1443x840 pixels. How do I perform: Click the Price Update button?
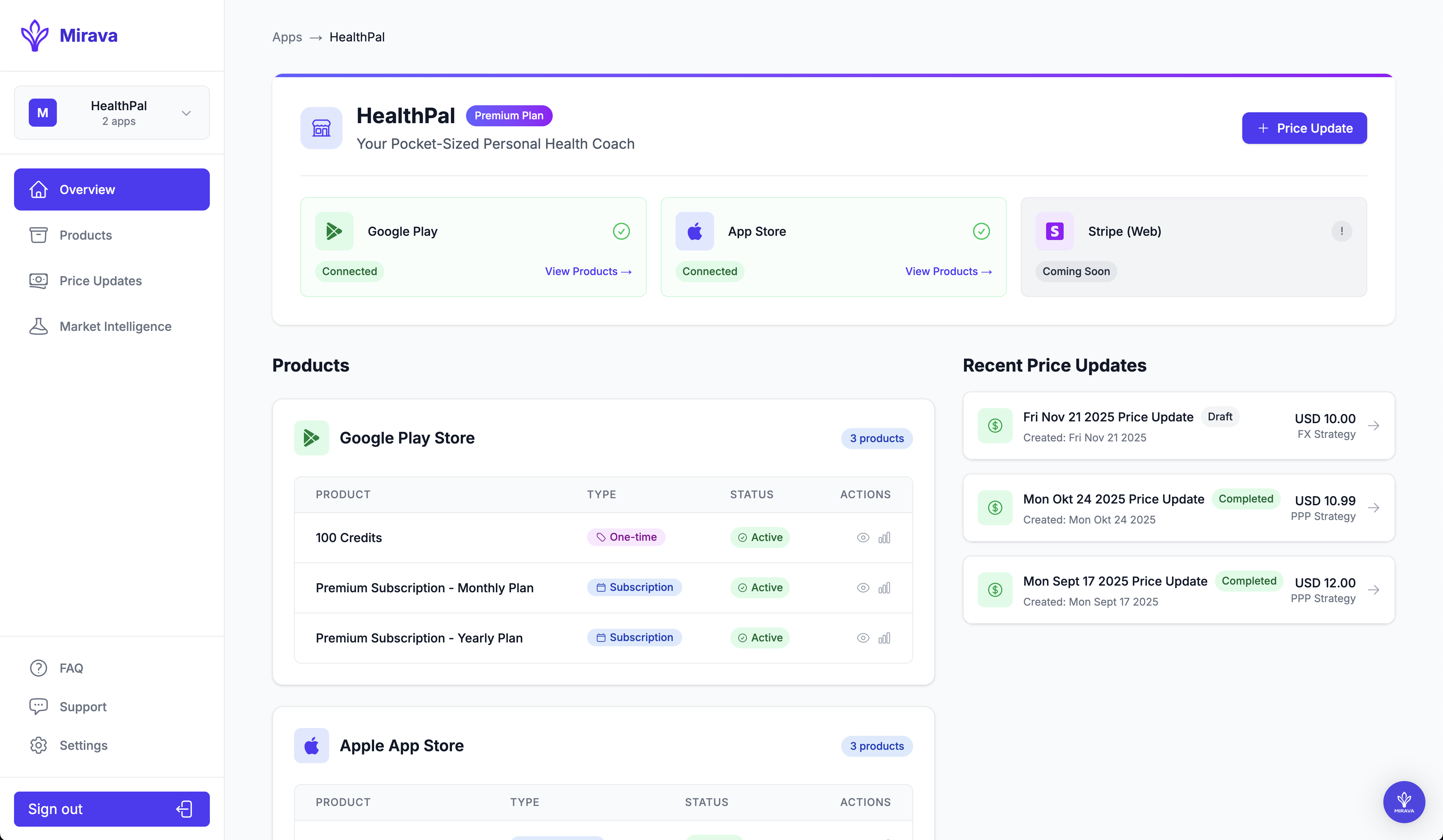click(x=1304, y=128)
